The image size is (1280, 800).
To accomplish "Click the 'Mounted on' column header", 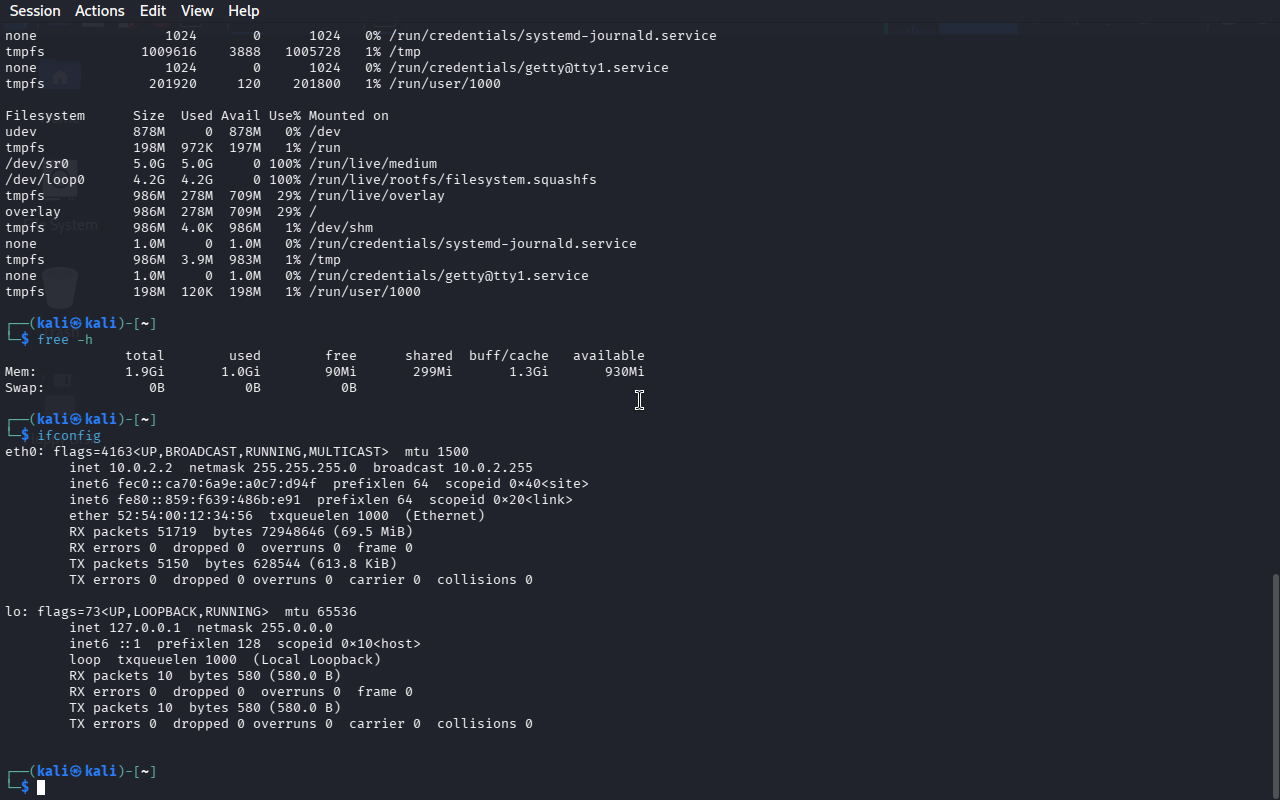I will pyautogui.click(x=348, y=116).
